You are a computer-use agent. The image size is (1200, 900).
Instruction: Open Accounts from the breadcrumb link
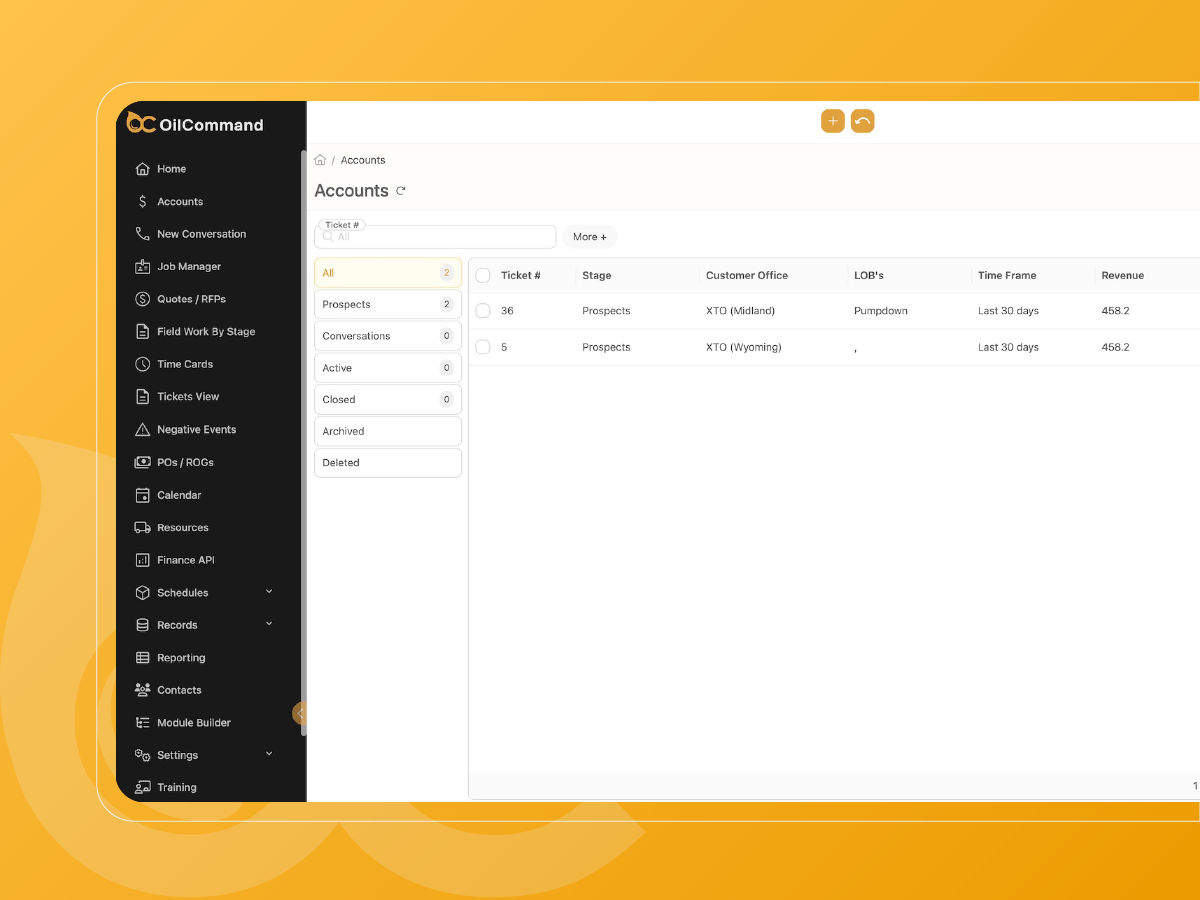pos(363,160)
